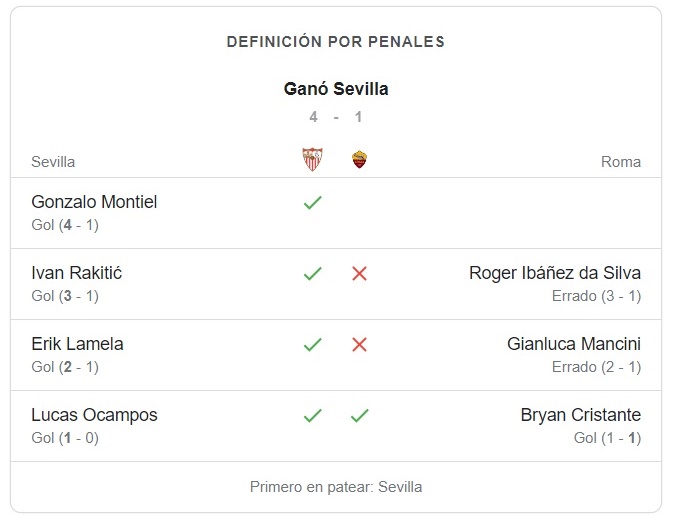Image resolution: width=678 pixels, height=522 pixels.
Task: Click the Sevilla team label at left
Action: click(x=53, y=162)
